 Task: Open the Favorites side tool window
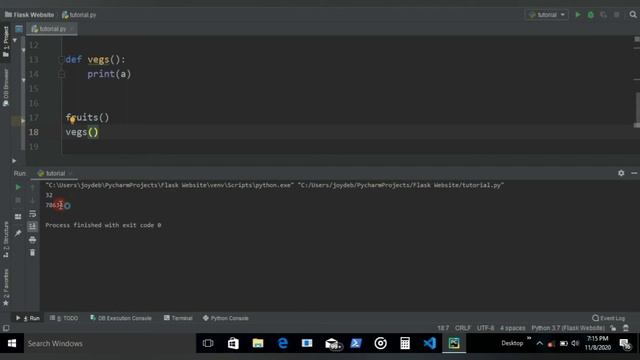click(x=6, y=287)
